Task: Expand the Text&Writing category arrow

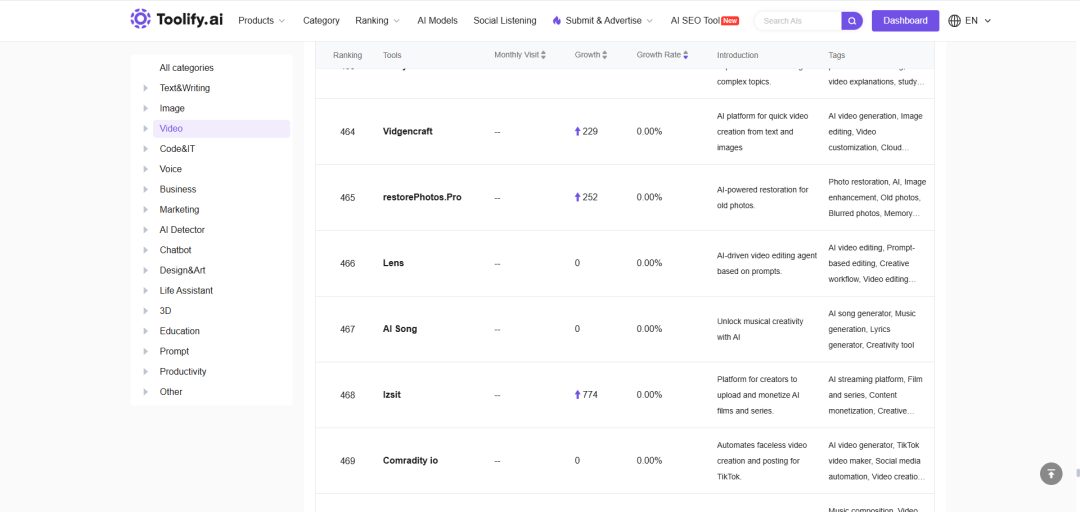Action: coord(145,88)
